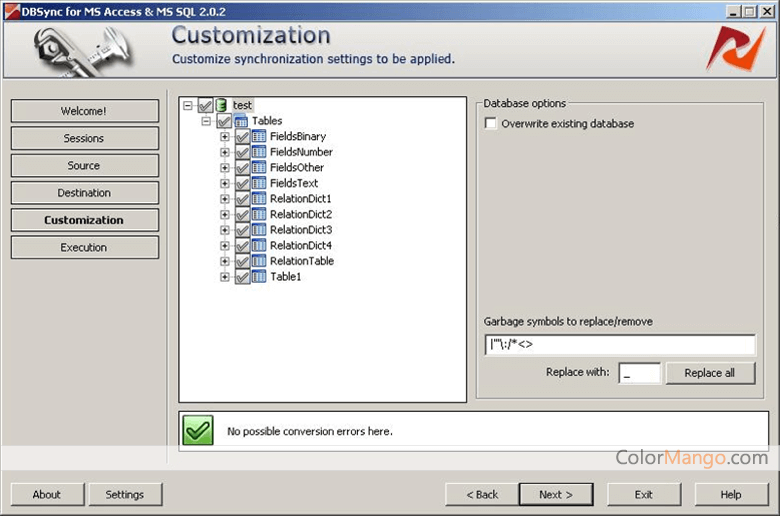Collapse the Tables node
Viewport: 780px width, 516px height.
coord(206,121)
